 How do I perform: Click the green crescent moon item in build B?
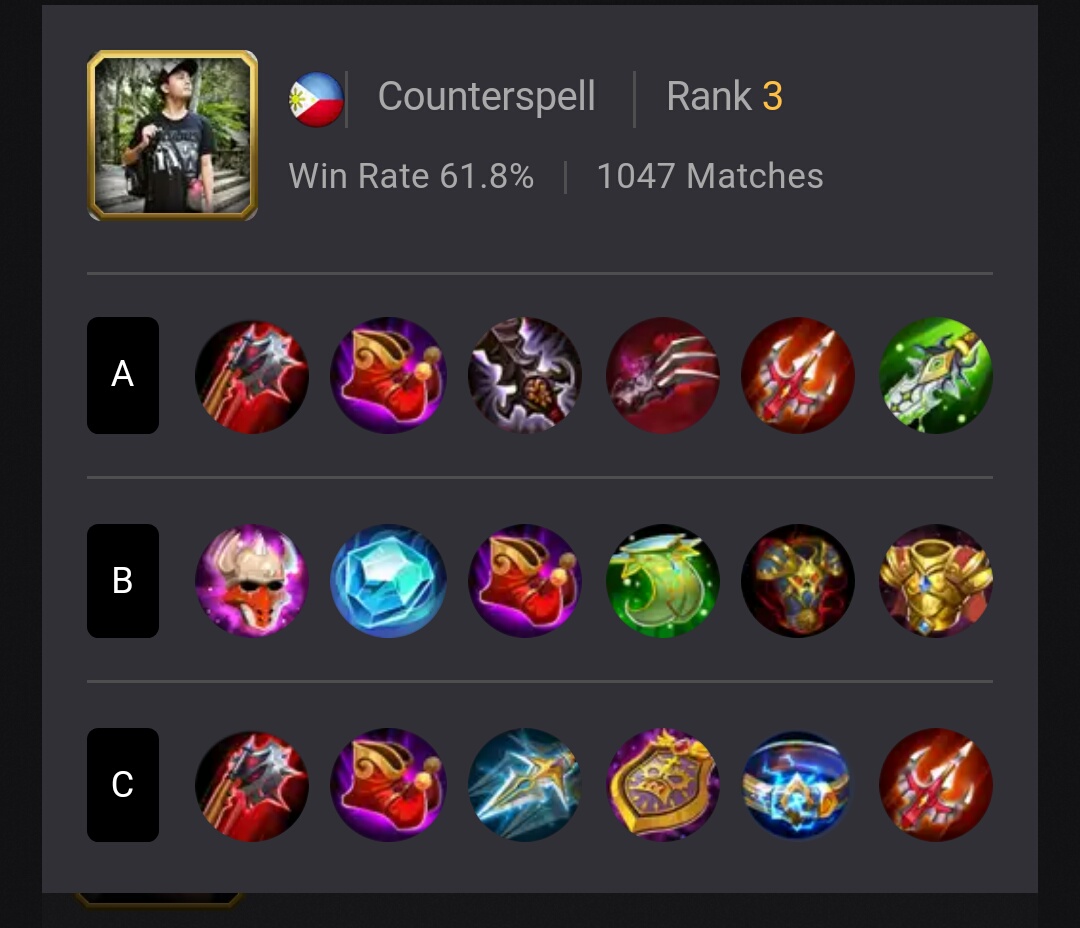point(662,581)
